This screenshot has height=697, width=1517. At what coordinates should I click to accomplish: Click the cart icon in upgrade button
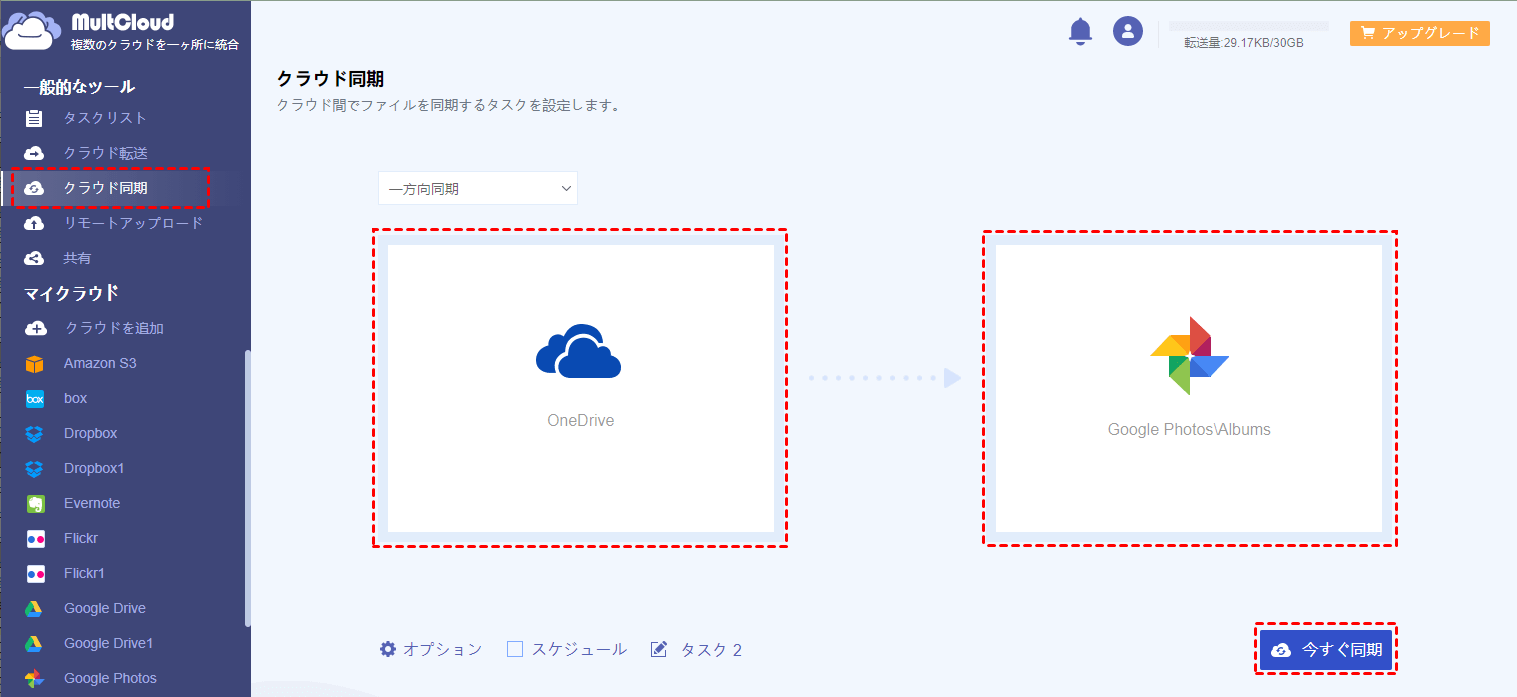click(x=1366, y=33)
